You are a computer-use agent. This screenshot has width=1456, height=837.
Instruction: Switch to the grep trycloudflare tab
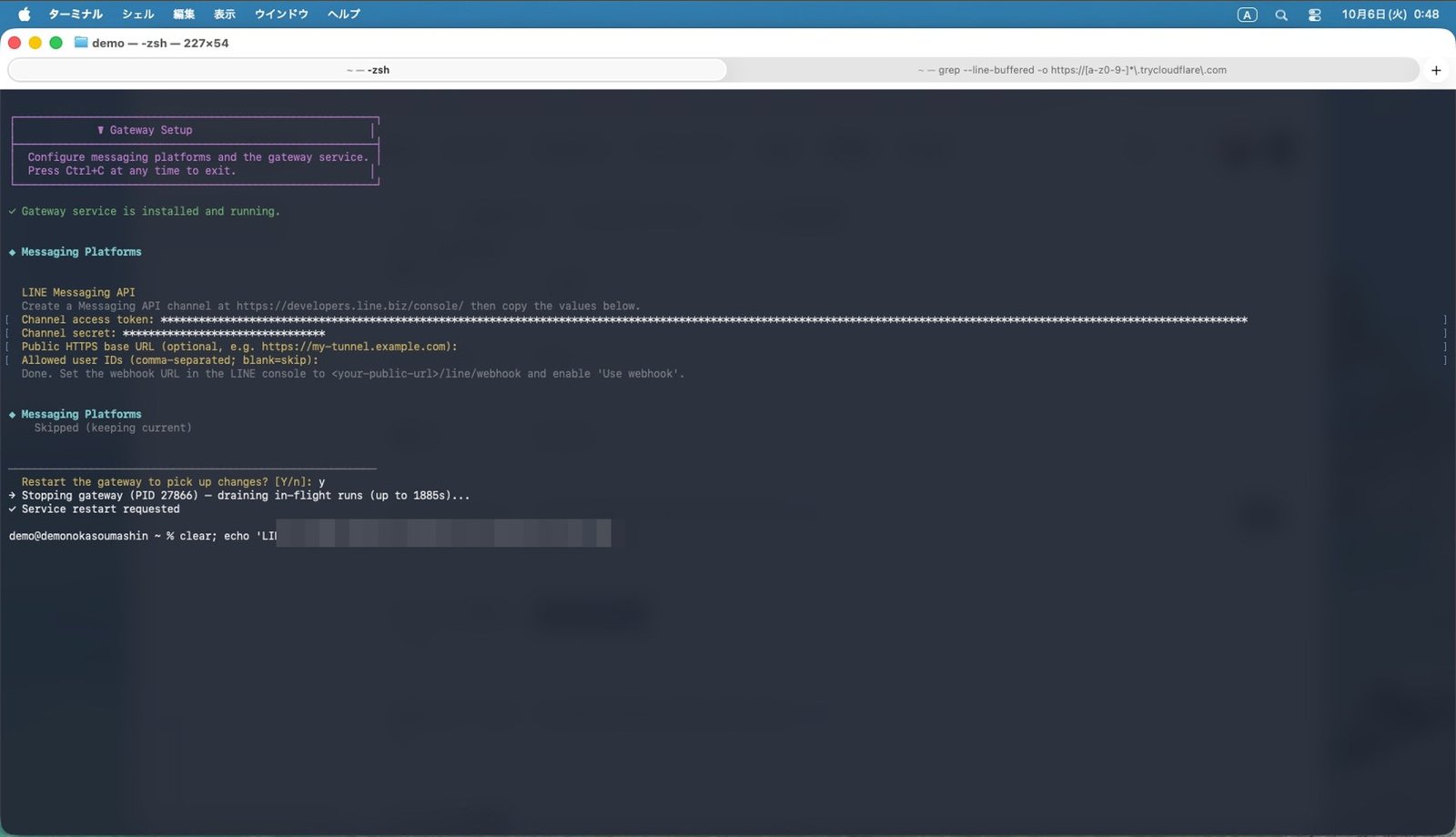pyautogui.click(x=1072, y=70)
